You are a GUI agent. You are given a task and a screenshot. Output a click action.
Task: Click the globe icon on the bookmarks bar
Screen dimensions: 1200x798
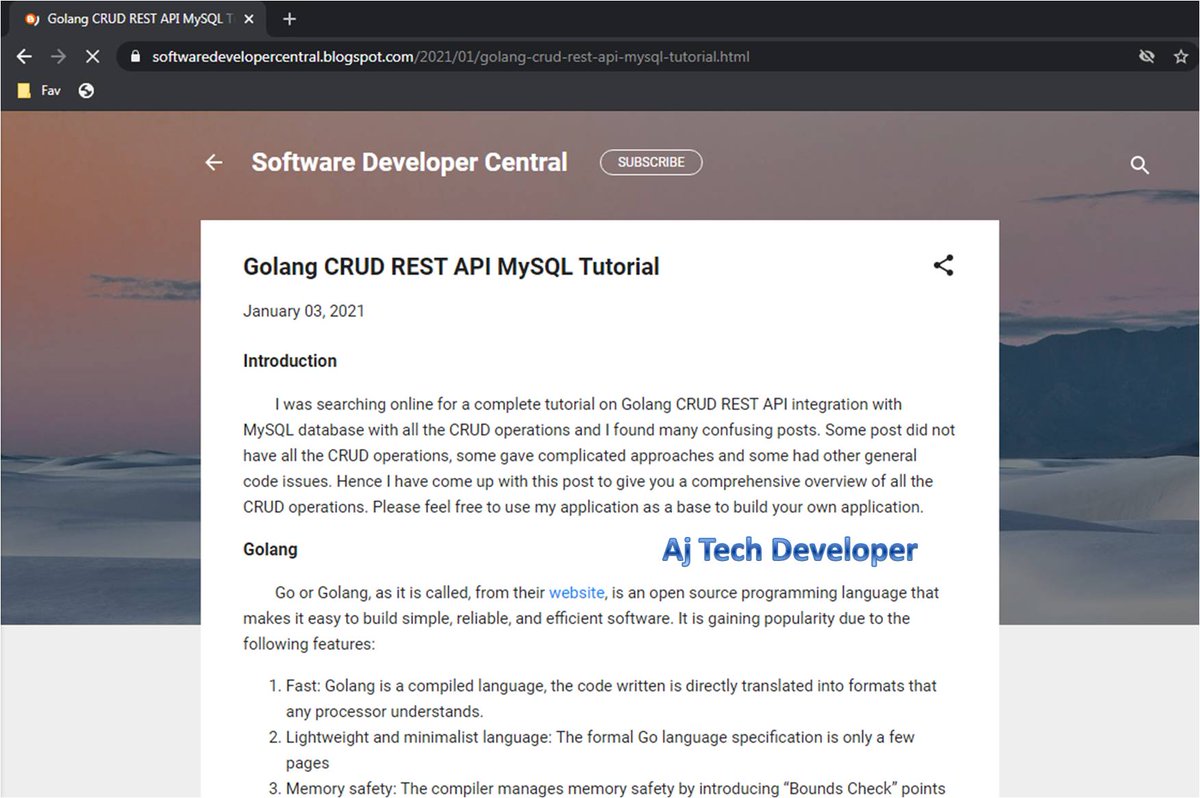point(85,90)
